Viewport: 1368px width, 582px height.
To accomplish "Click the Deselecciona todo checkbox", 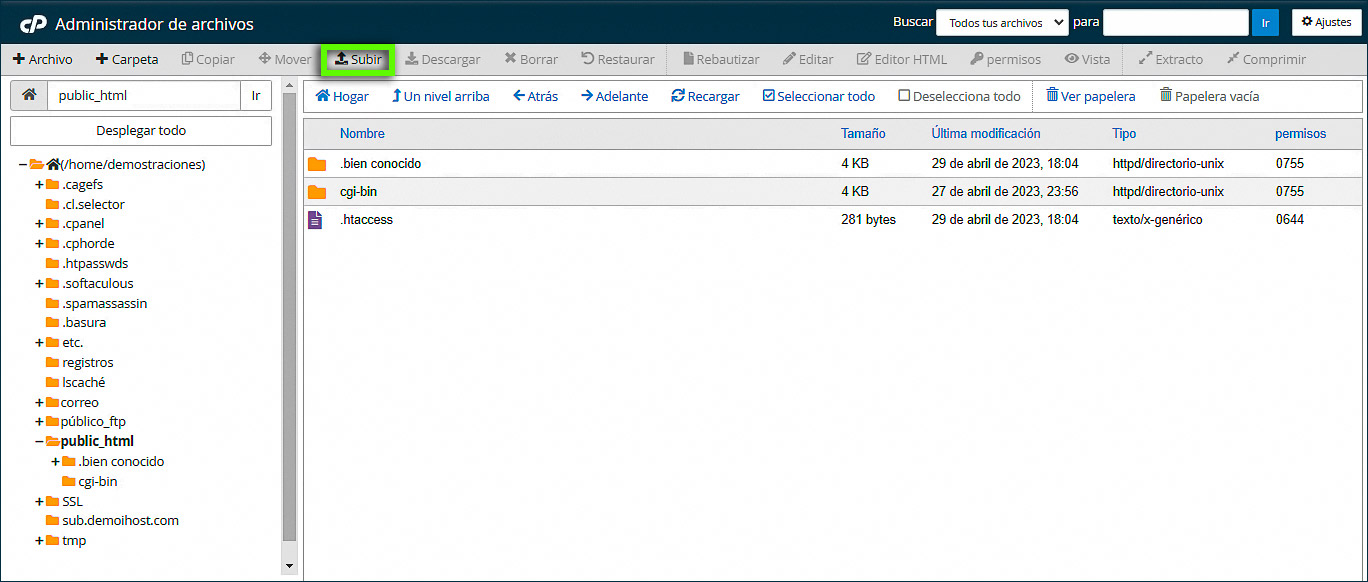I will click(x=904, y=96).
